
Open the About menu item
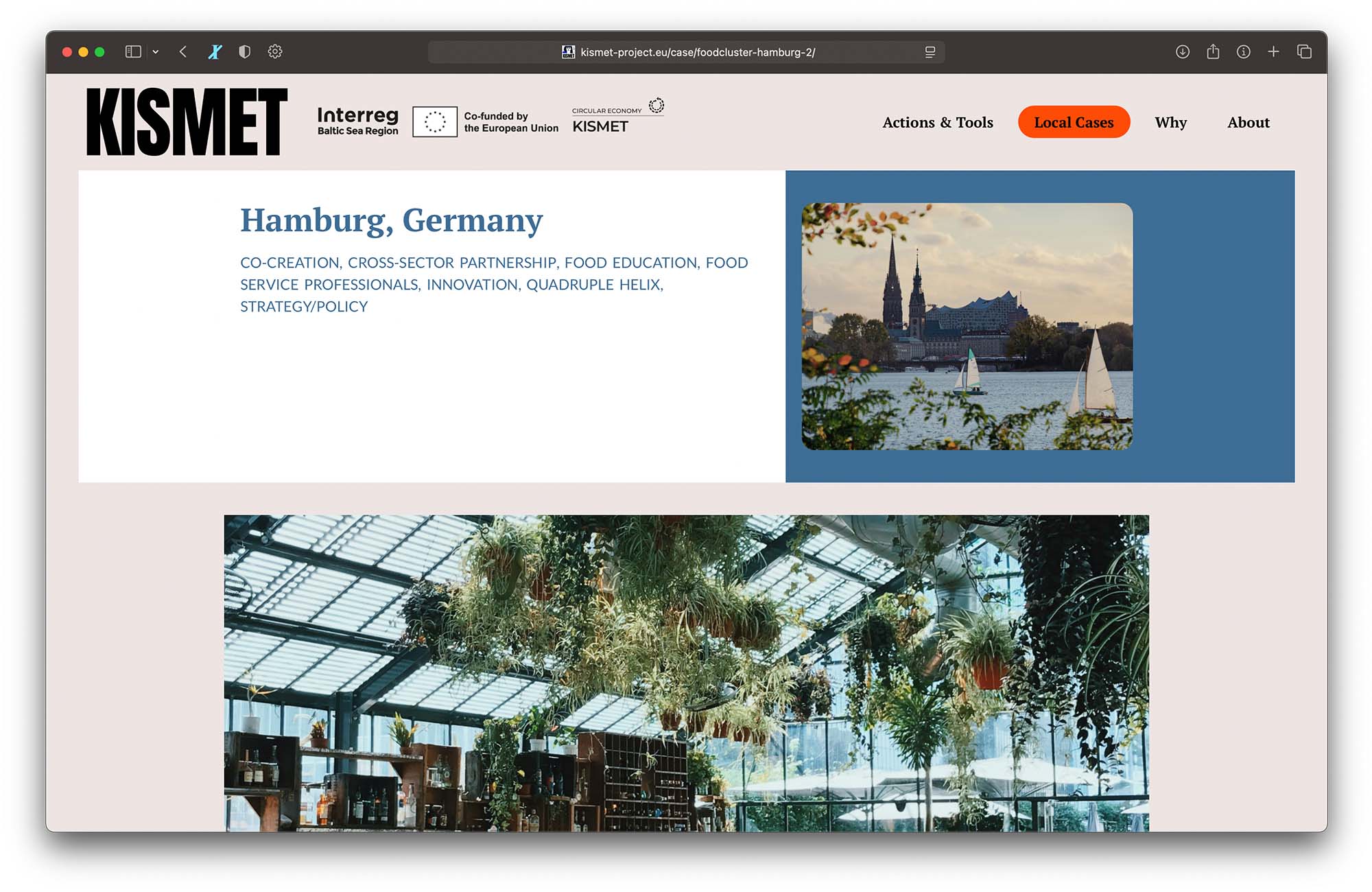click(x=1249, y=122)
